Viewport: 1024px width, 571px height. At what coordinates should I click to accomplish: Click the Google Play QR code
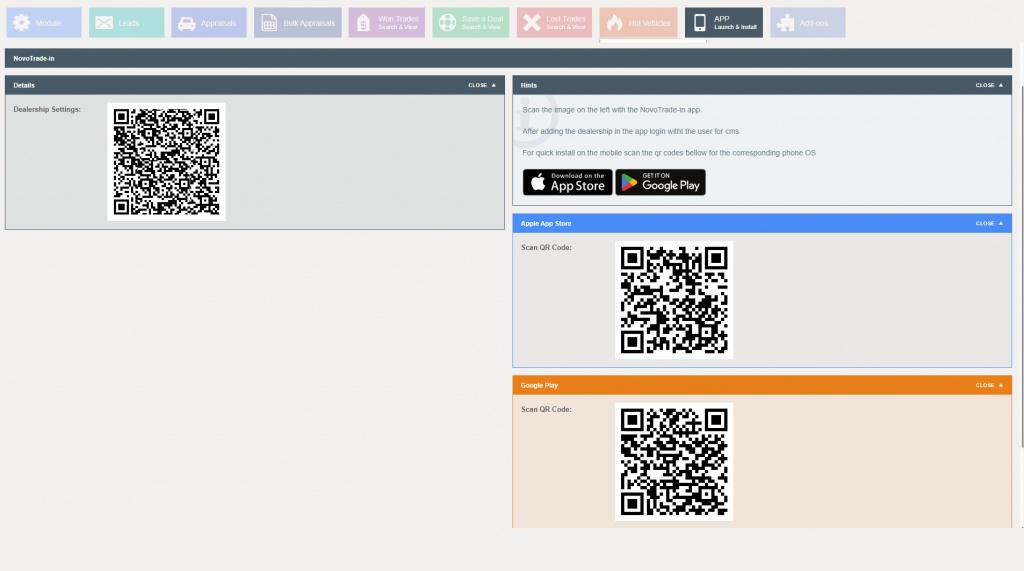(x=674, y=462)
